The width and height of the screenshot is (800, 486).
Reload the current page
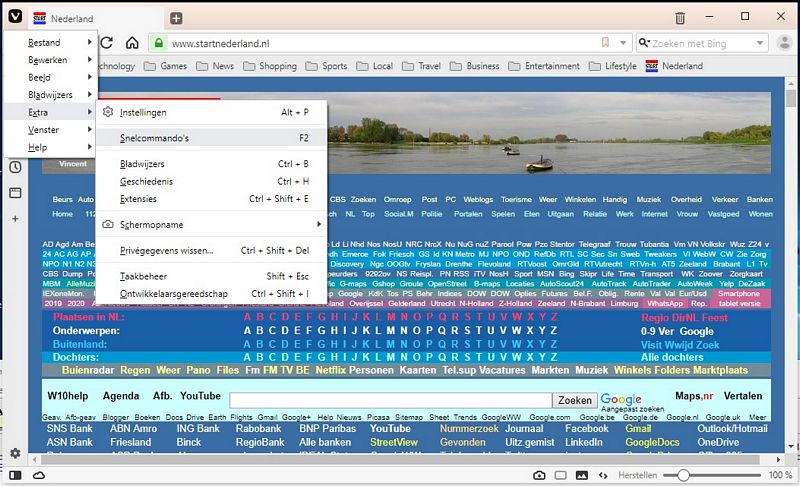click(107, 43)
